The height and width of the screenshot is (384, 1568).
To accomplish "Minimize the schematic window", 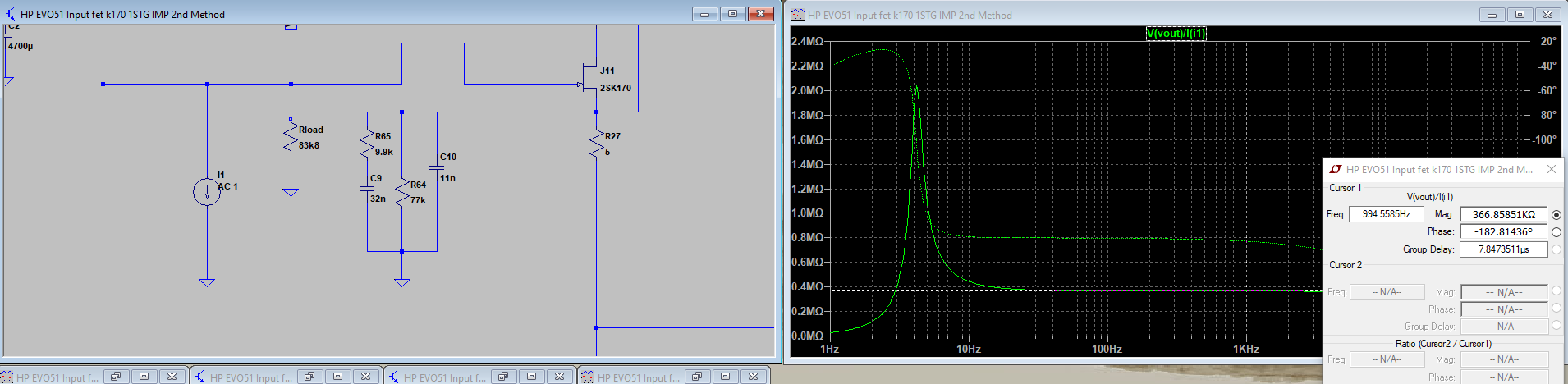I will [x=704, y=14].
